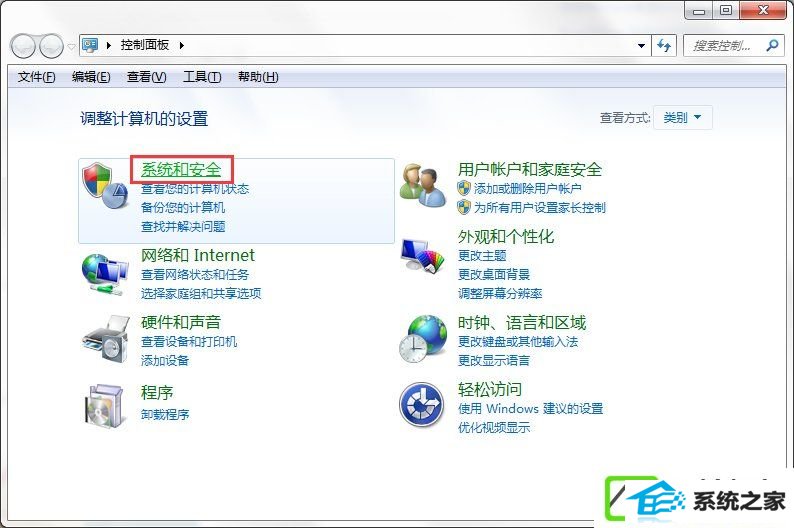Click the Back navigation button

click(x=23, y=46)
